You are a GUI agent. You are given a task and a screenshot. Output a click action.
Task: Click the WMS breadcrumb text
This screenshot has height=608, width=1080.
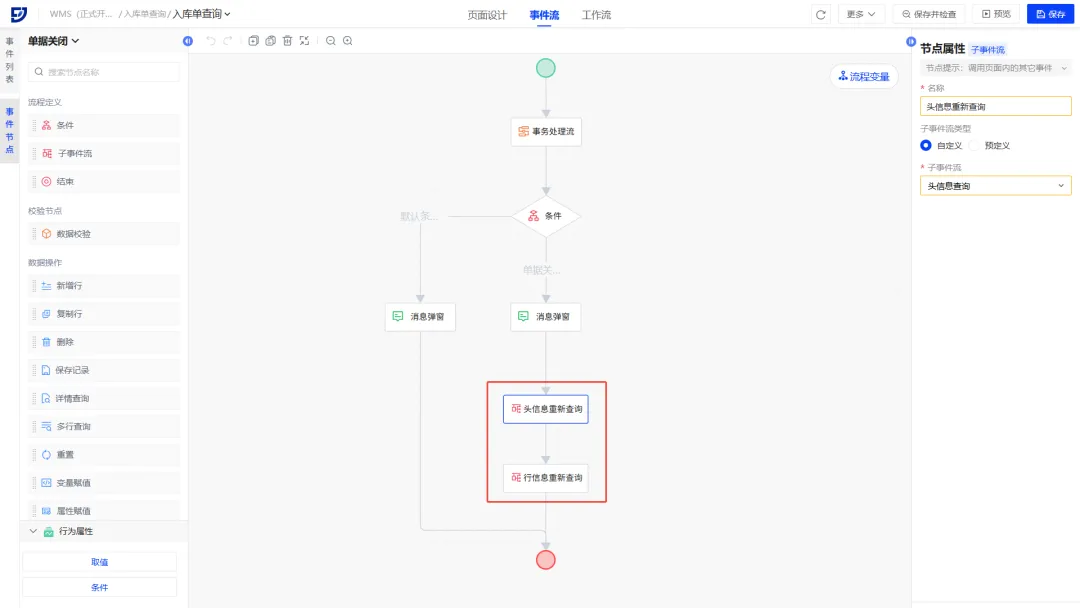[x=81, y=14]
